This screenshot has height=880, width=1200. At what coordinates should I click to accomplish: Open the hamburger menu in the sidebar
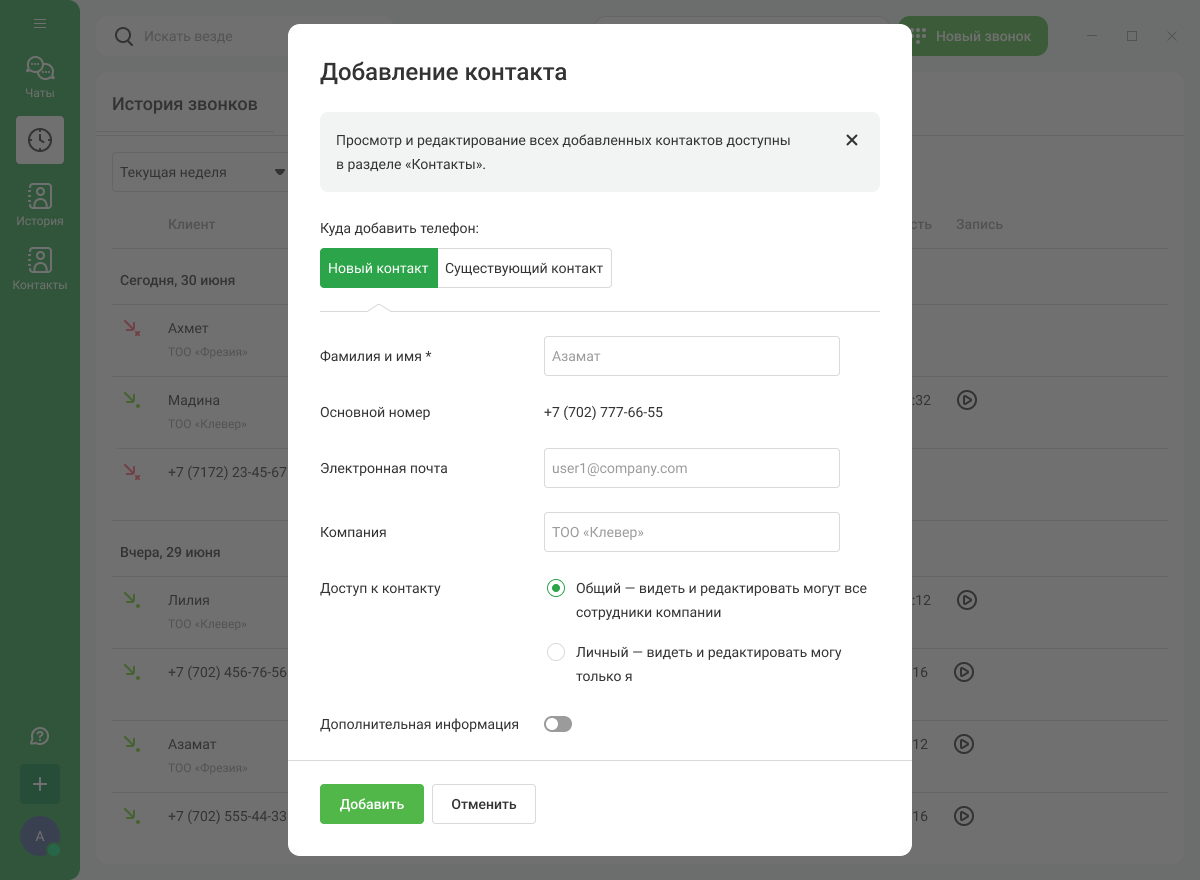tap(40, 24)
